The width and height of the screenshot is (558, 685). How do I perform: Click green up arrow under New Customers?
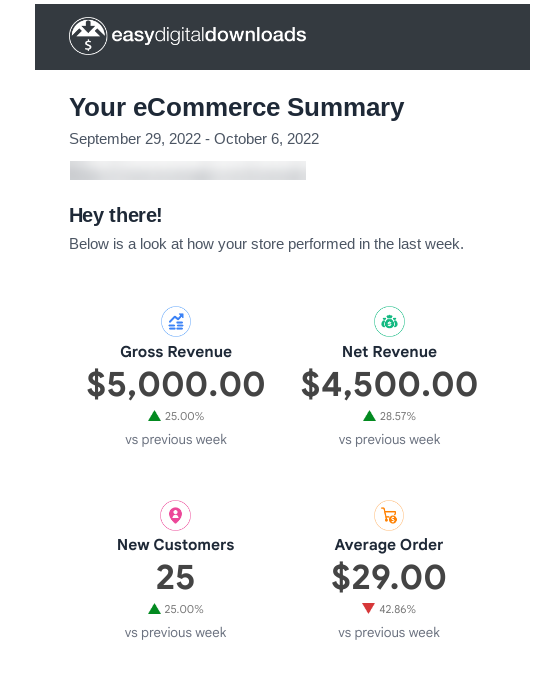click(x=154, y=609)
